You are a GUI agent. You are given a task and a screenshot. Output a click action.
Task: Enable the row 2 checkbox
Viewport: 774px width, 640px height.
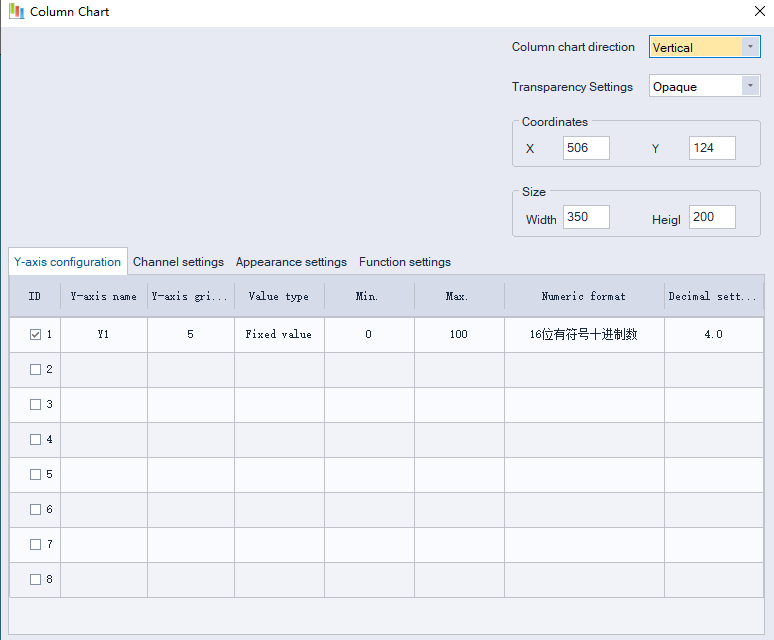pos(36,370)
